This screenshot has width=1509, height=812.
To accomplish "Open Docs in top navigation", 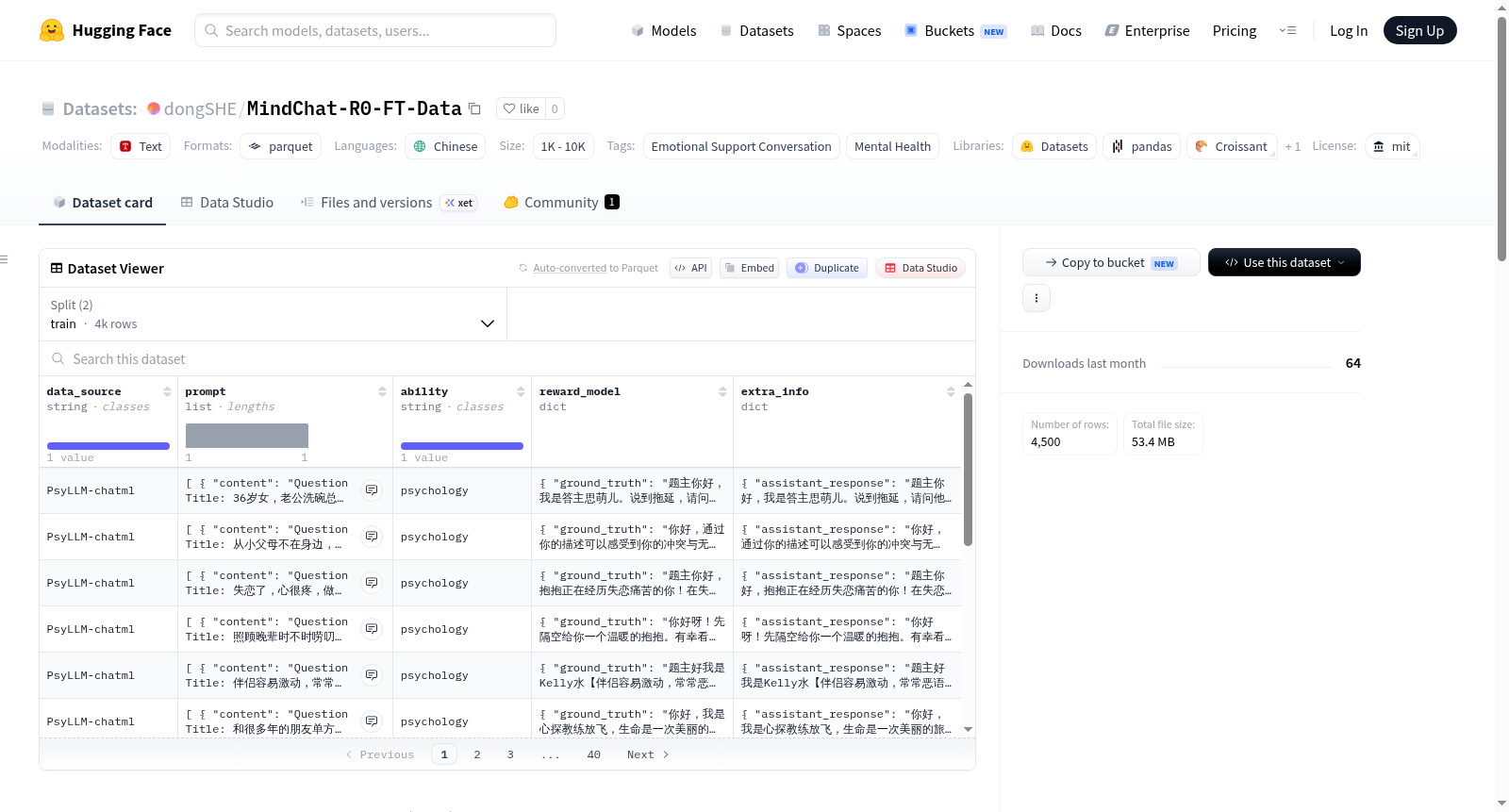I will pyautogui.click(x=1056, y=30).
